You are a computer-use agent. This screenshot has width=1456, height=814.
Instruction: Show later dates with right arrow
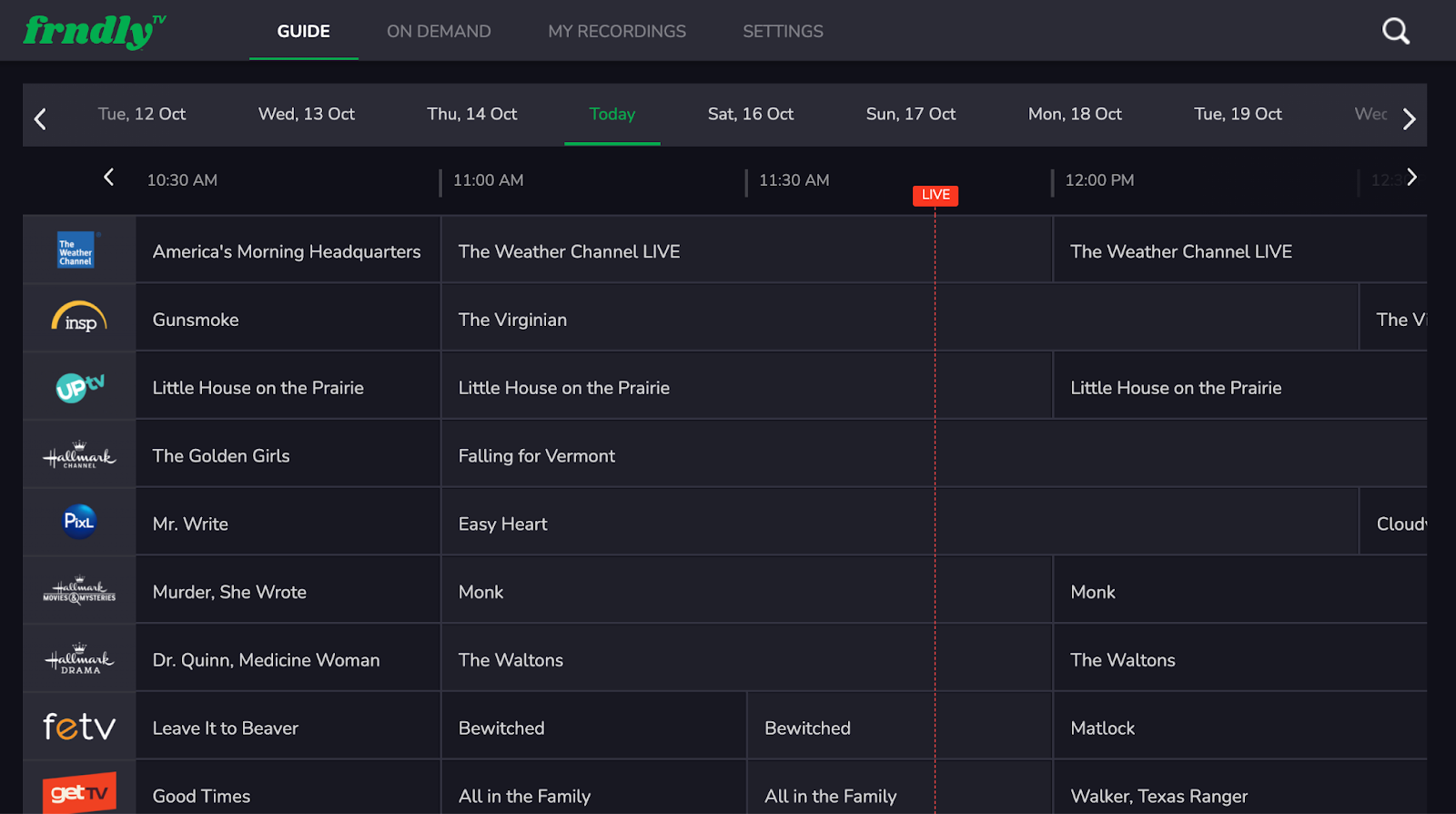click(x=1410, y=118)
